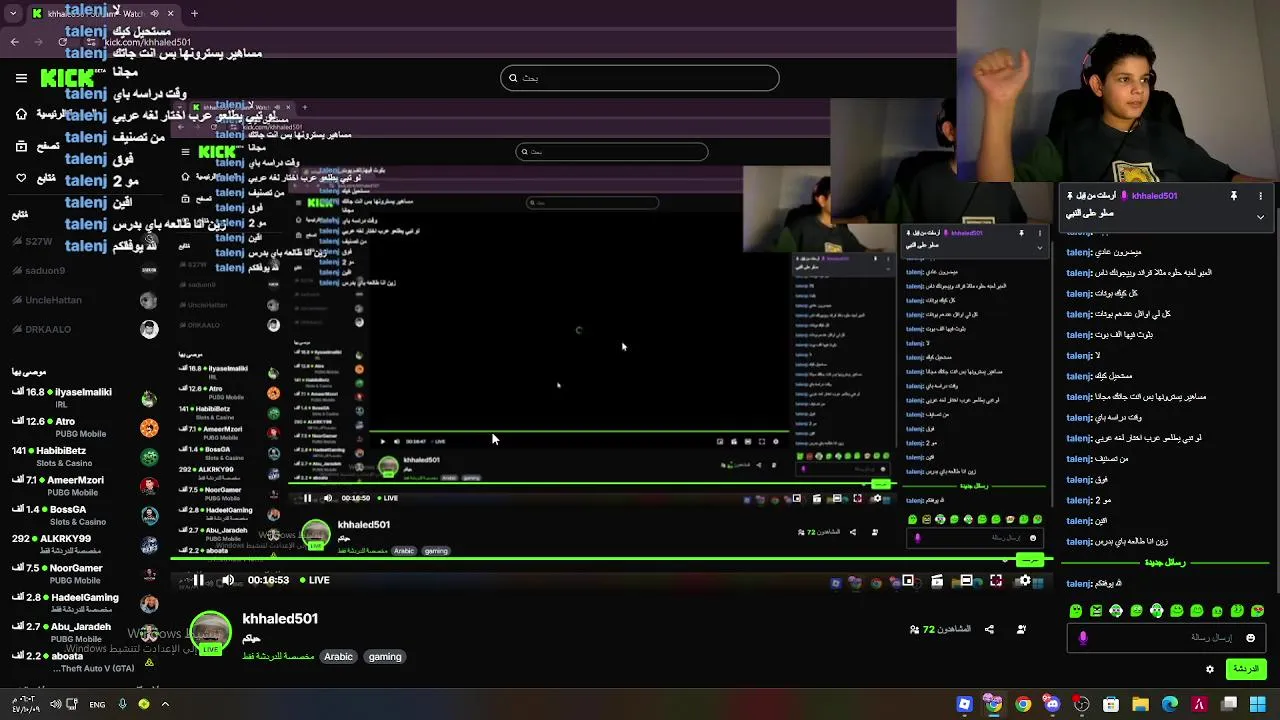Focus the Kick search field
This screenshot has height=720, width=1280.
(640, 78)
